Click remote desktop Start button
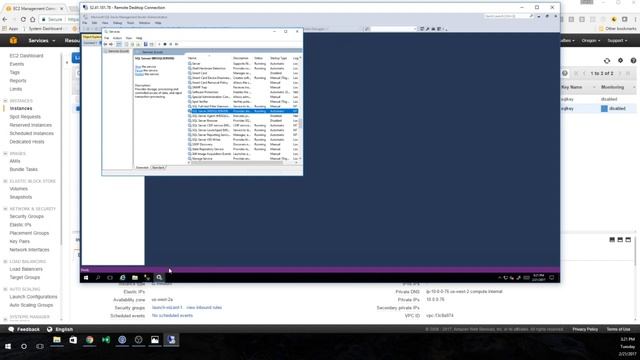The height and width of the screenshot is (360, 640). [86, 278]
